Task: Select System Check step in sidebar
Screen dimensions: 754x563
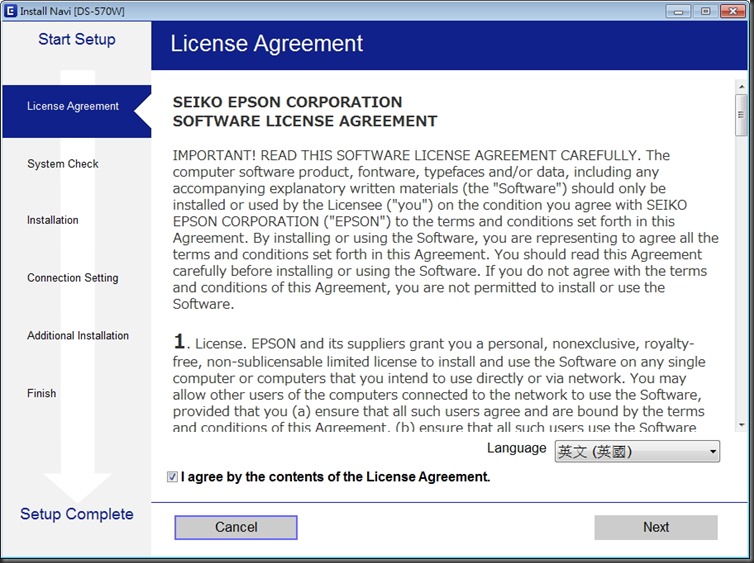Action: pos(63,164)
